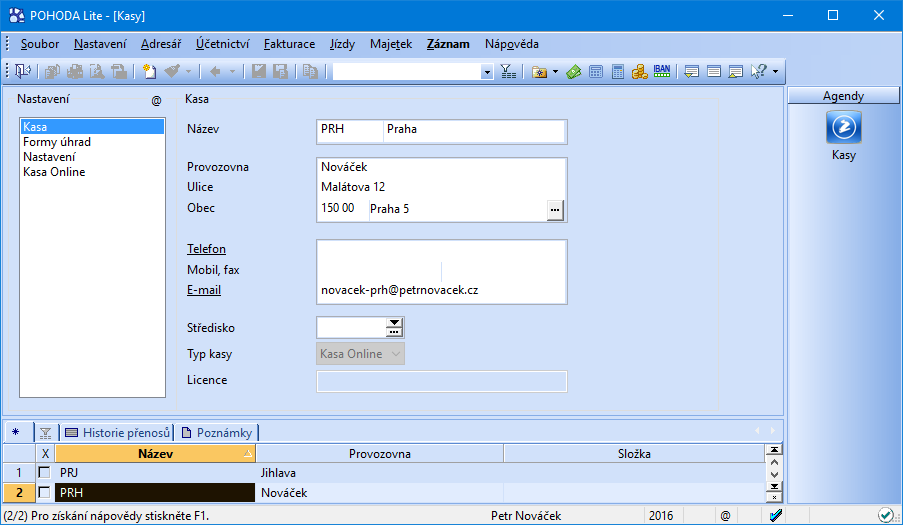Click the filter icon beside the table tabs
903x525 pixels.
[45, 433]
